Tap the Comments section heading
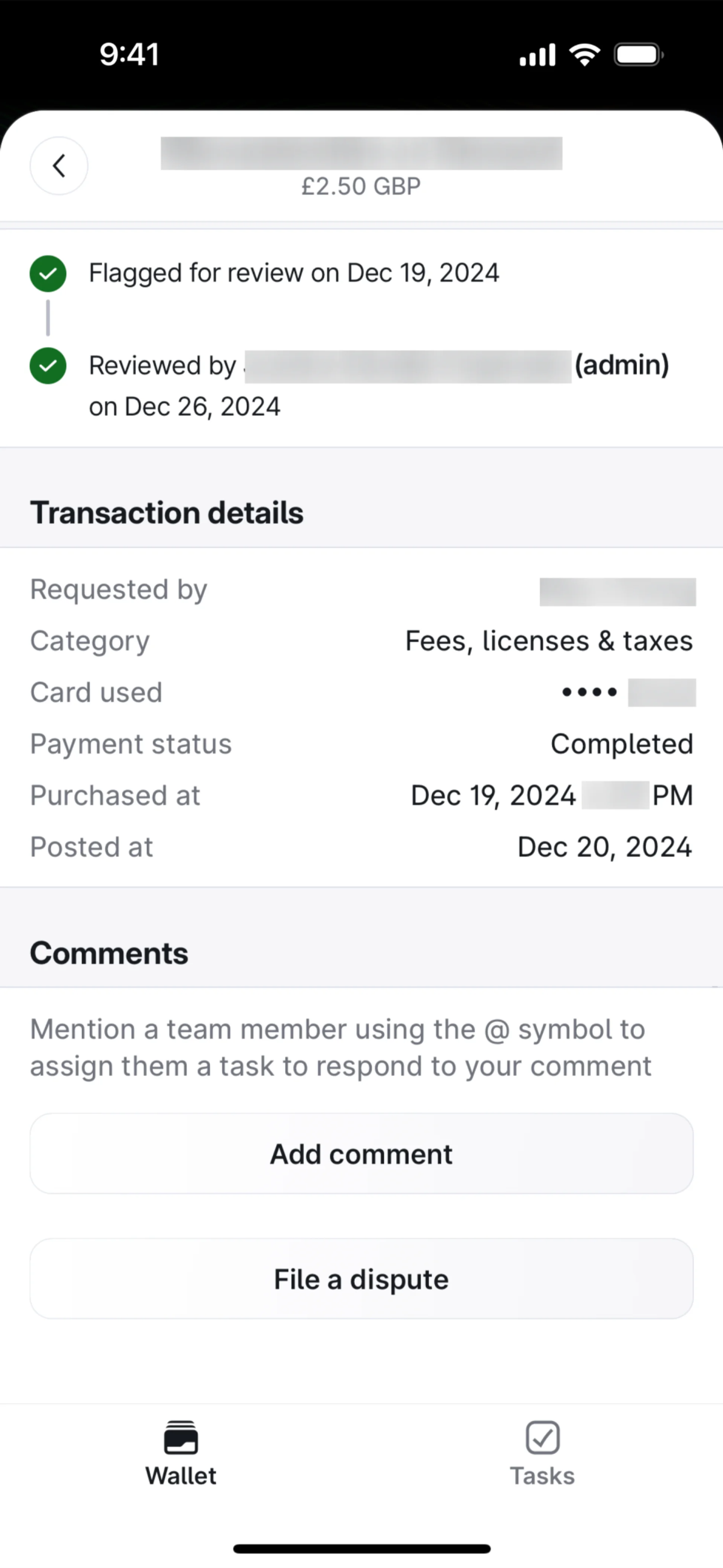The width and height of the screenshot is (723, 1568). pyautogui.click(x=109, y=953)
